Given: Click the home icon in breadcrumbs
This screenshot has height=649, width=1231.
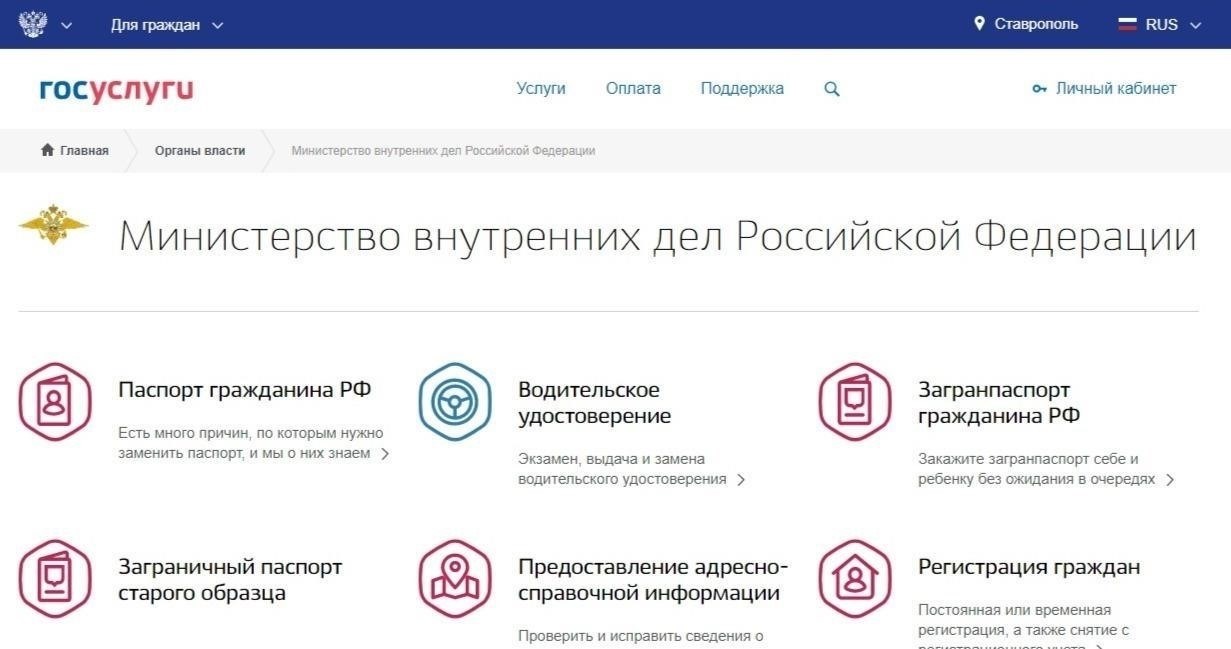Looking at the screenshot, I should click(x=47, y=150).
